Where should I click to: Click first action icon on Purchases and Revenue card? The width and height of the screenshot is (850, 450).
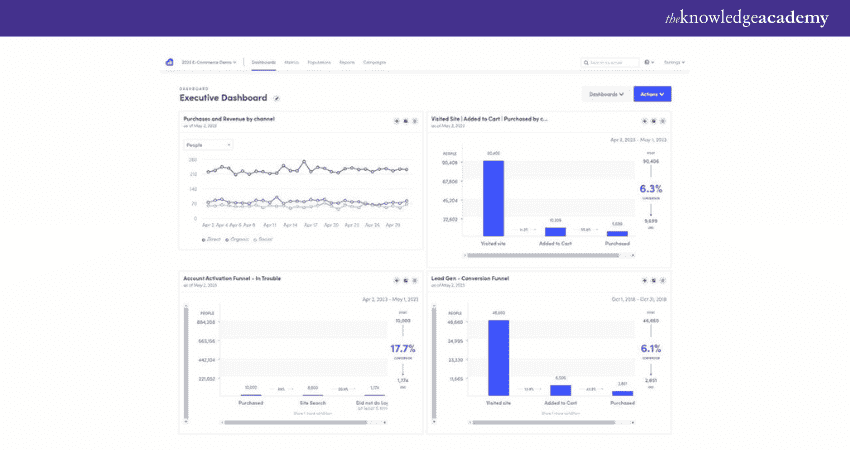[x=396, y=121]
